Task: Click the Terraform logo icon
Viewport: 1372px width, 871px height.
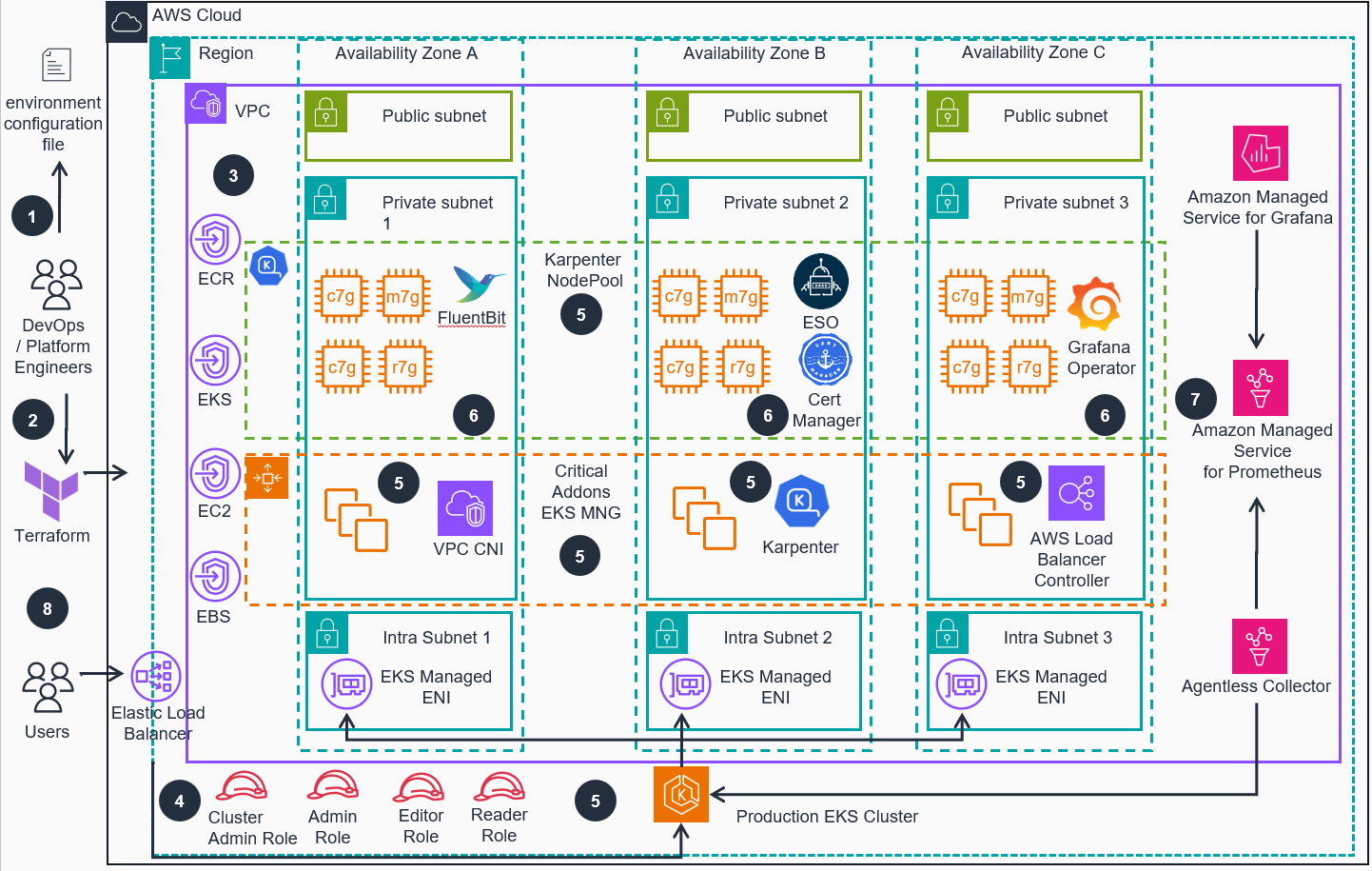Action: point(51,490)
